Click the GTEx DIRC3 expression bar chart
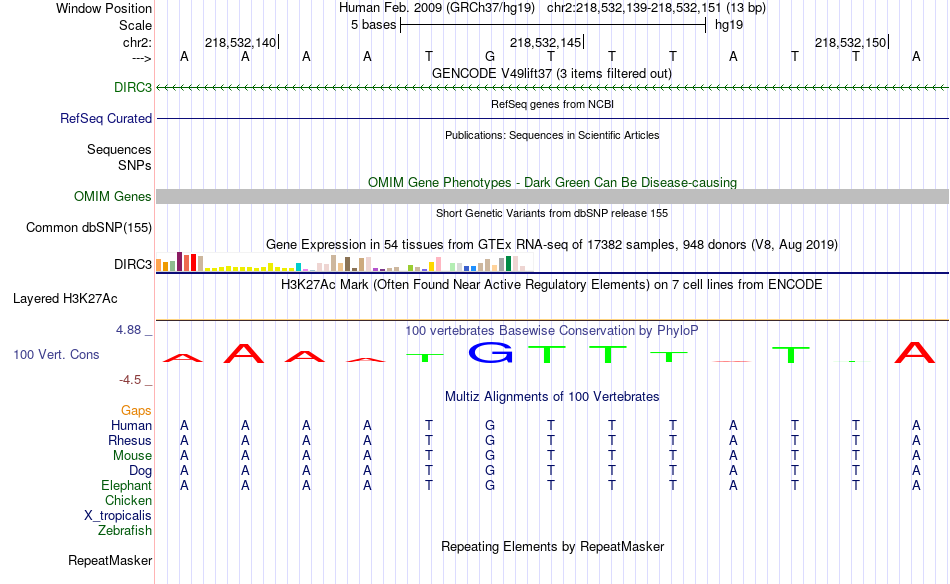The height and width of the screenshot is (584, 950). 344,263
